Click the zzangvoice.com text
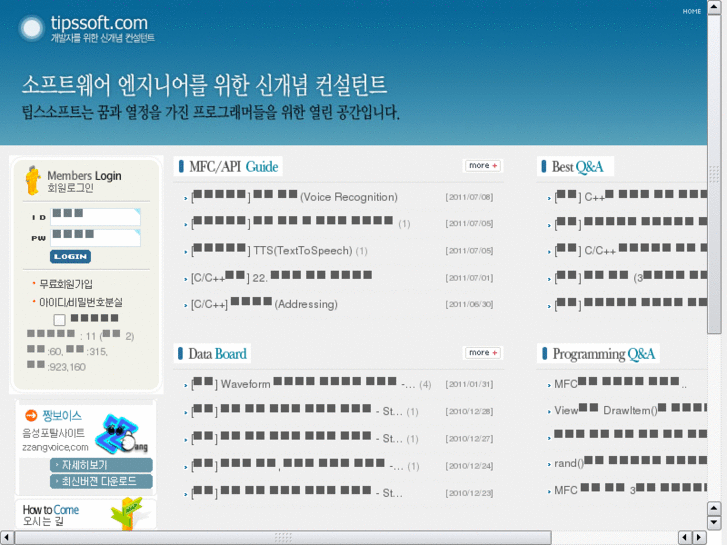 55,448
